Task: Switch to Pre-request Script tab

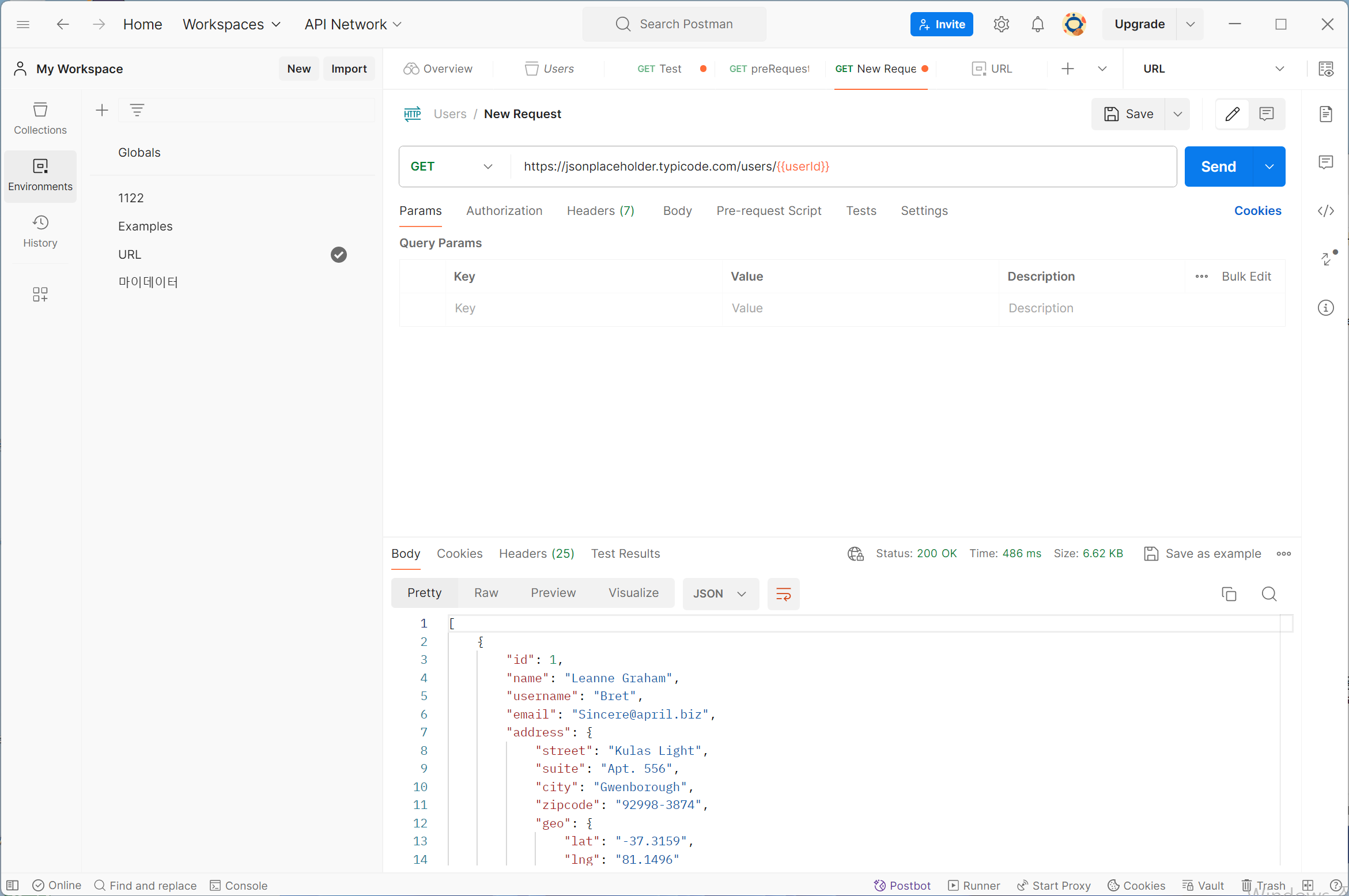Action: tap(769, 211)
